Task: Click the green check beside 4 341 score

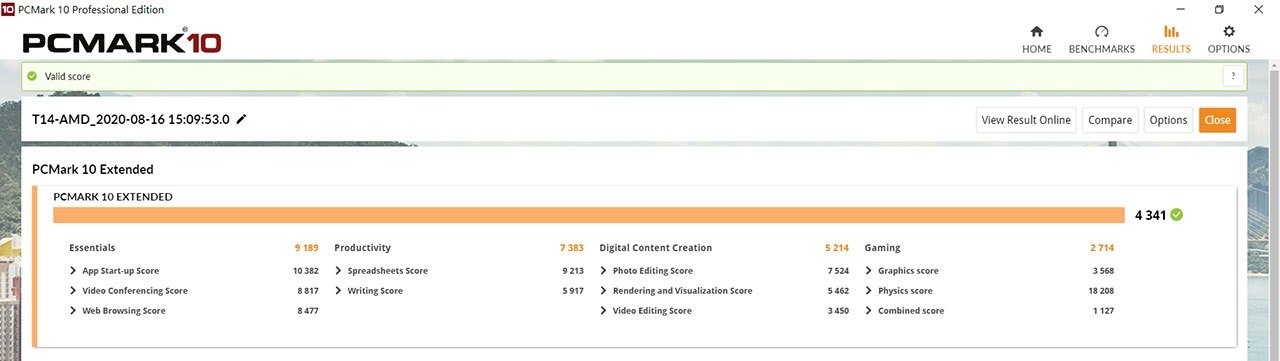Action: [1177, 214]
